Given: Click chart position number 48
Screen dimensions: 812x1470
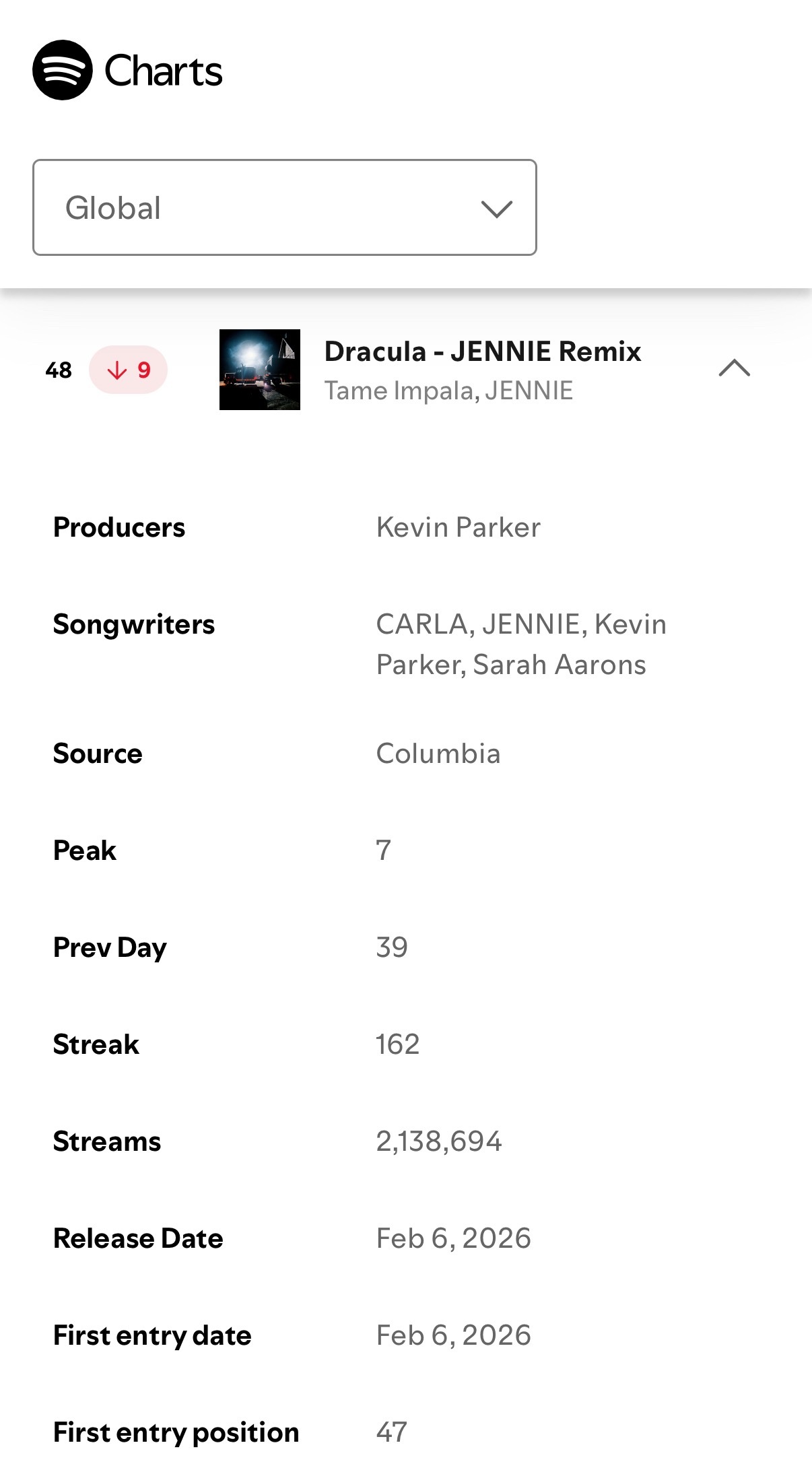Looking at the screenshot, I should pos(59,370).
